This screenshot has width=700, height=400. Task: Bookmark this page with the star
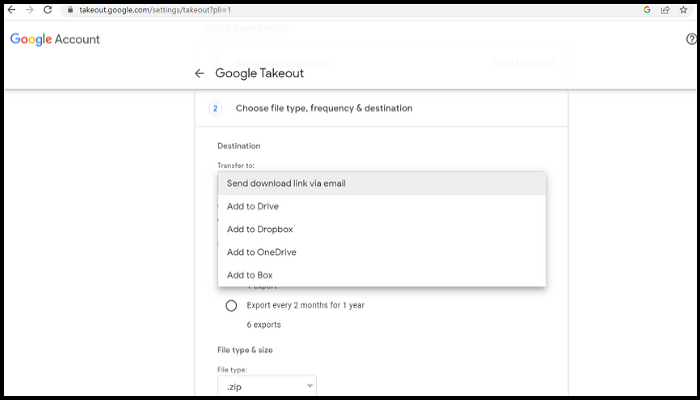click(685, 9)
